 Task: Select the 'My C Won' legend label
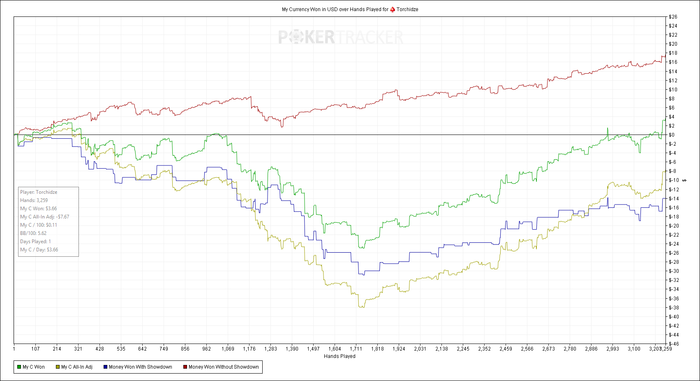(33, 367)
